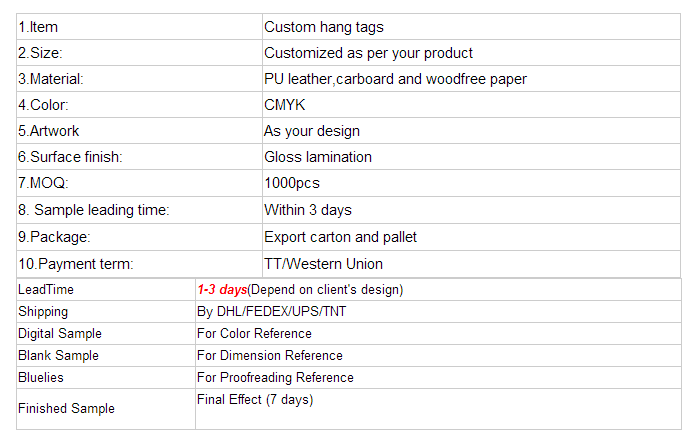Click 'PU leather,carboard and woodfree paper'
The height and width of the screenshot is (448, 695).
tap(395, 79)
